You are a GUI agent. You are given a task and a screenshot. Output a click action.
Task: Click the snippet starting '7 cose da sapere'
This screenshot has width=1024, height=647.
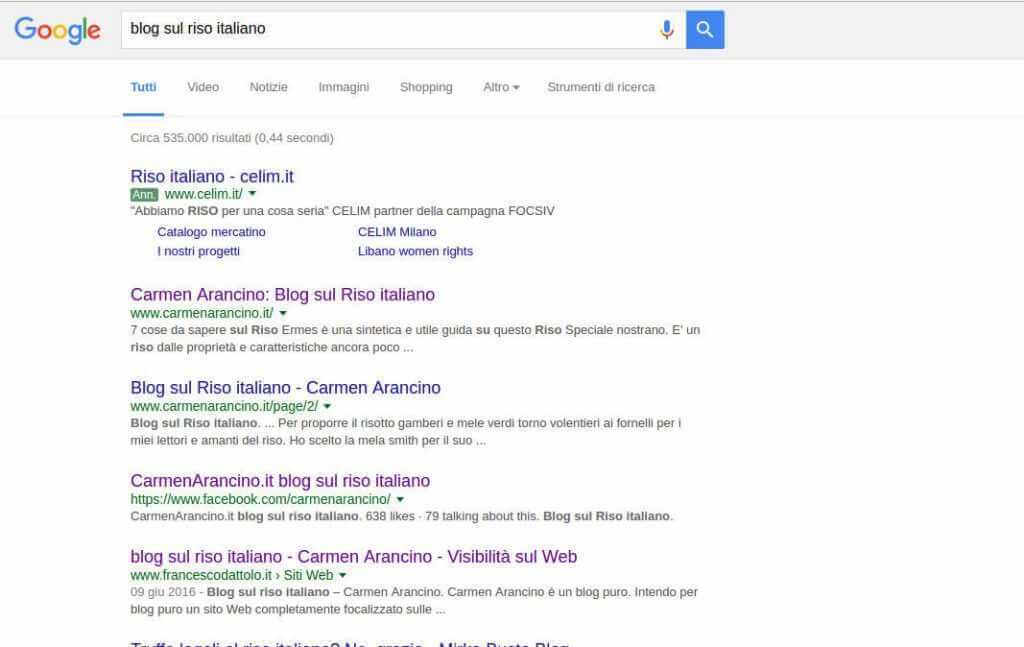click(415, 338)
